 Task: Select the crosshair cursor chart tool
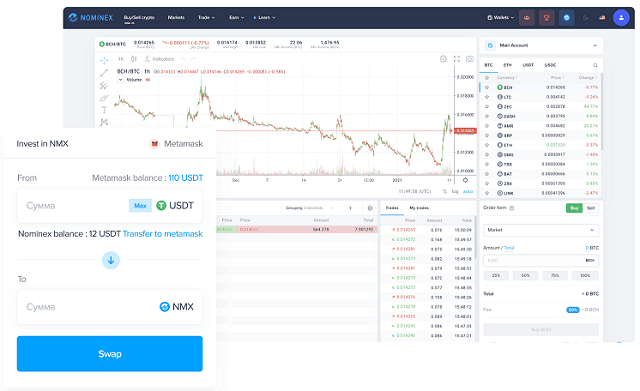click(104, 60)
